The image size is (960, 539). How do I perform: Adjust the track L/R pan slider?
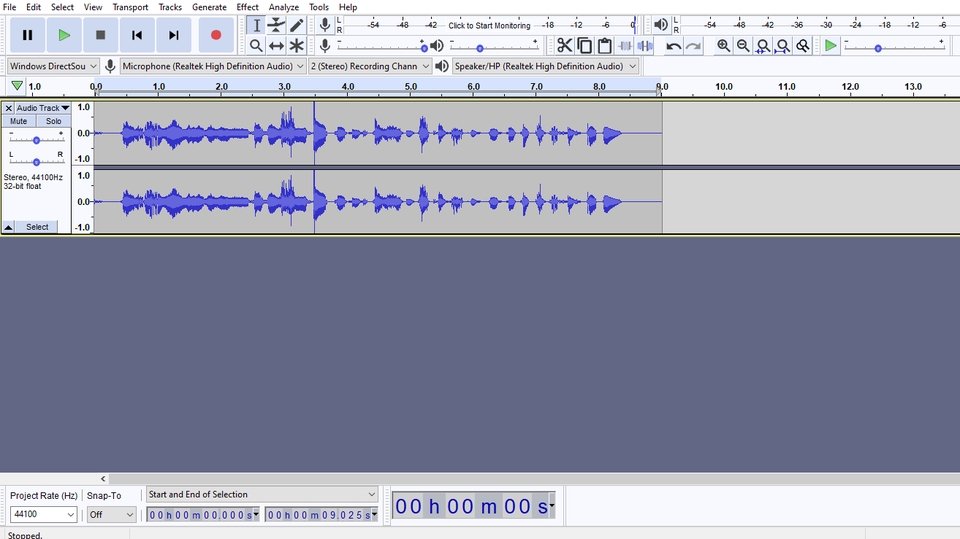click(36, 160)
